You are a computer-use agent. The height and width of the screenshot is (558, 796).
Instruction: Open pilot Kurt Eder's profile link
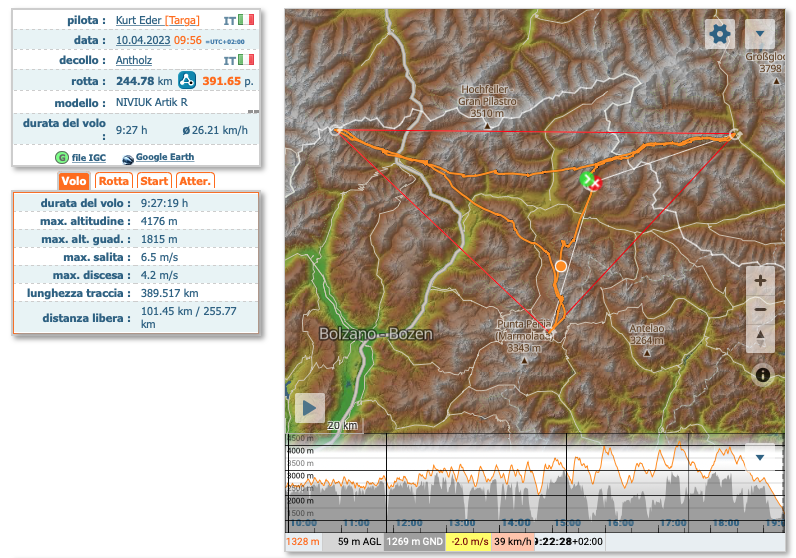click(x=139, y=20)
